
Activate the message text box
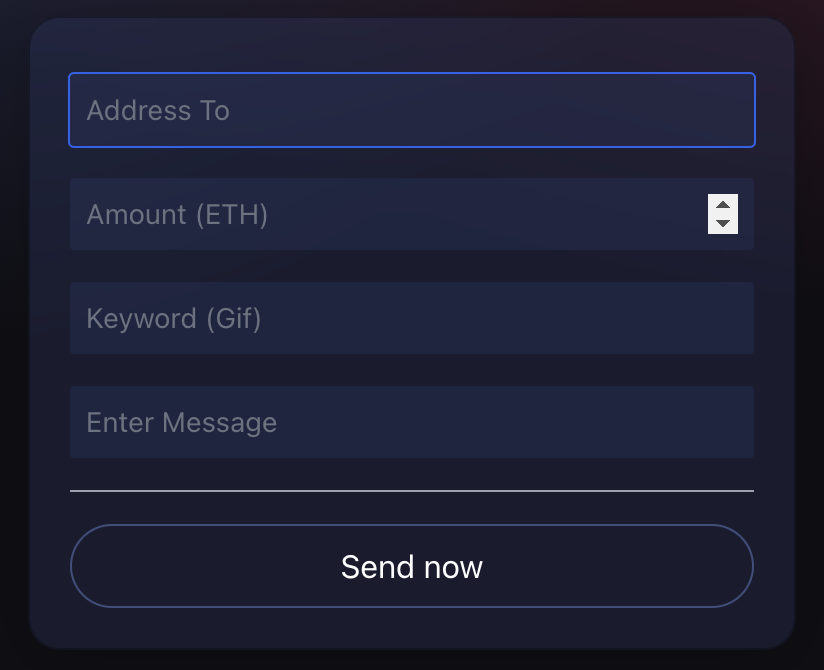pos(411,422)
